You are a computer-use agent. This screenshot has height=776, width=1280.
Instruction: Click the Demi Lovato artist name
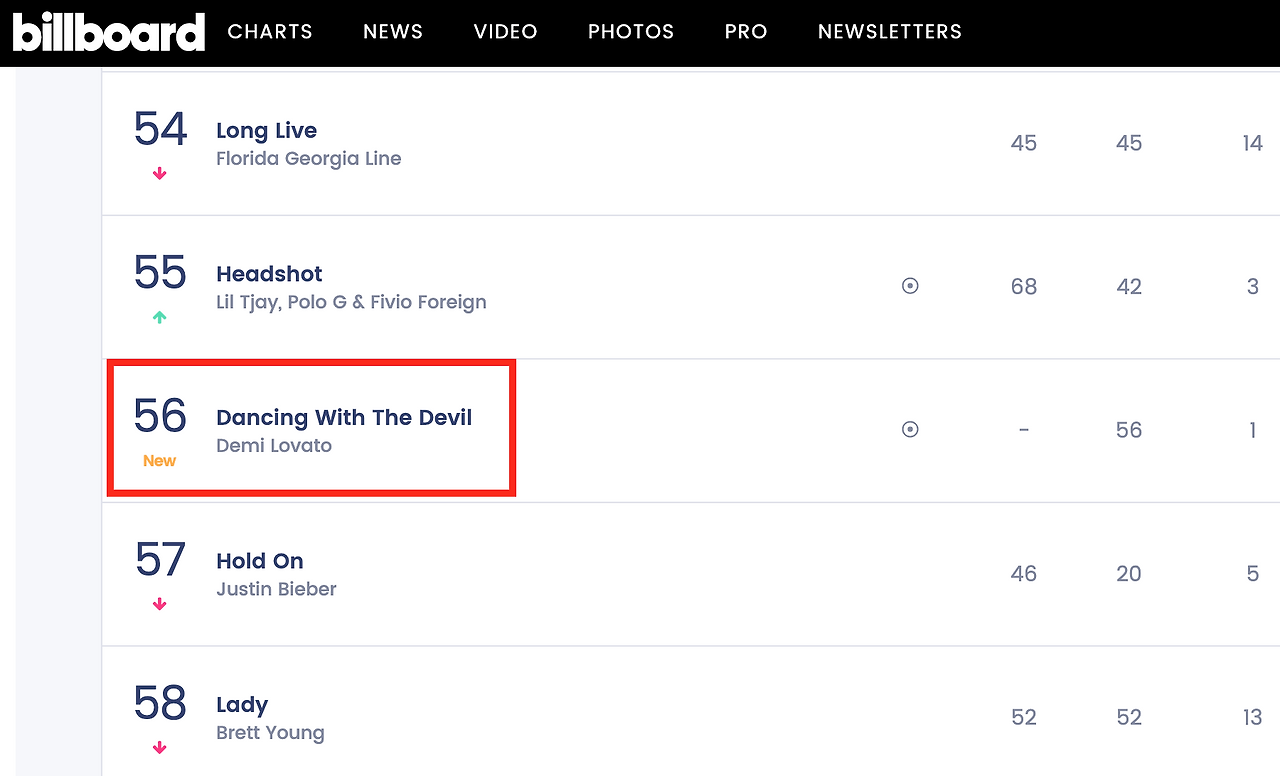click(x=274, y=445)
